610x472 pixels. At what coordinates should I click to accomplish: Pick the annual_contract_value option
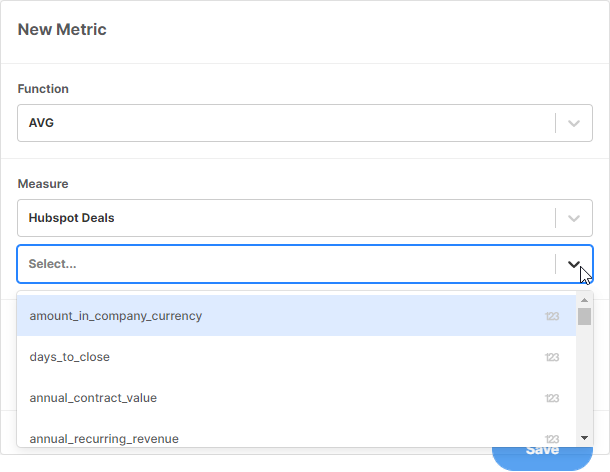(93, 398)
